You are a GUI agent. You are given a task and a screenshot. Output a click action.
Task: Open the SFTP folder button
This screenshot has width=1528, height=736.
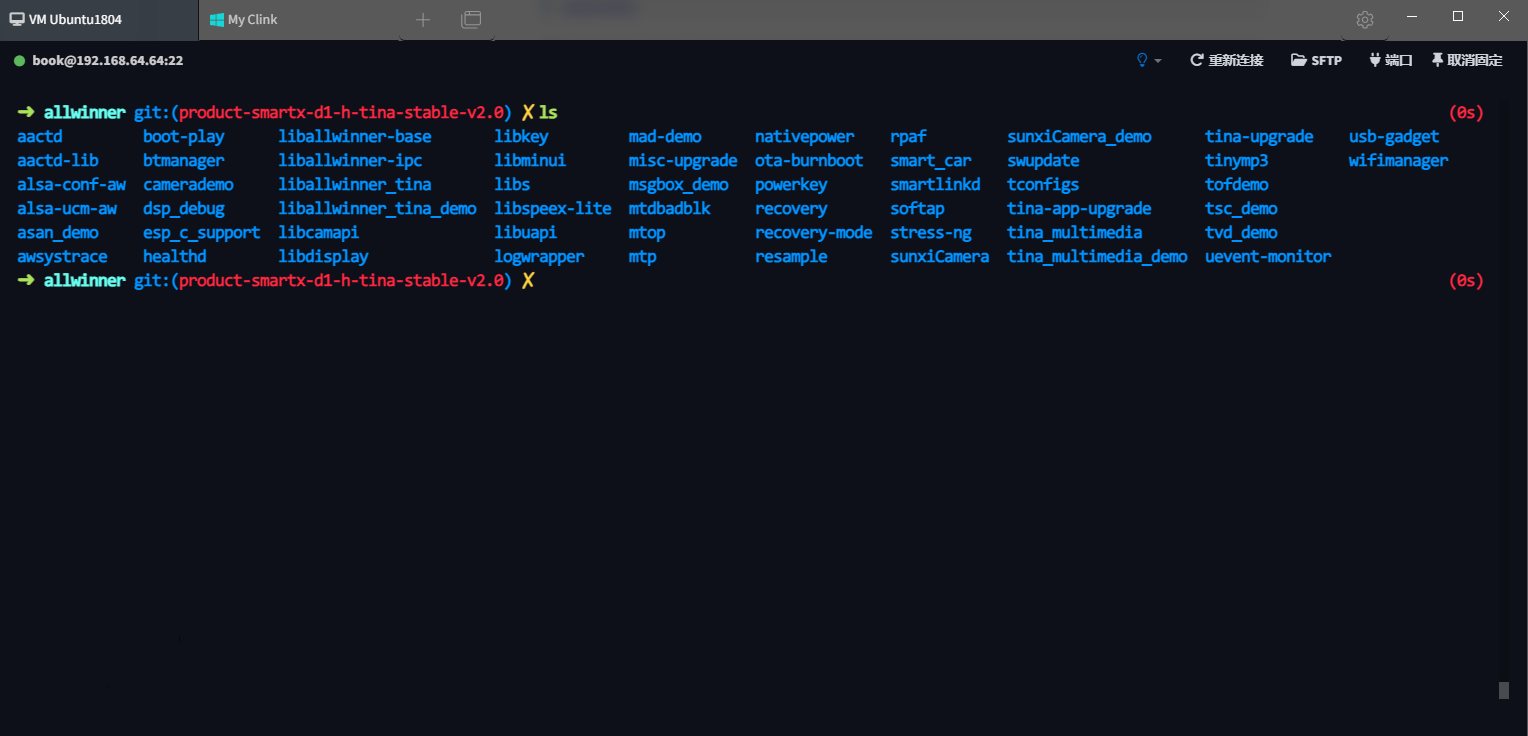point(1316,60)
